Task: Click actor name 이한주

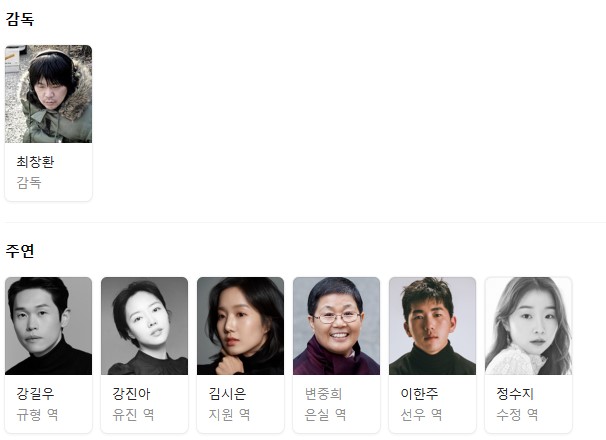Action: point(419,394)
